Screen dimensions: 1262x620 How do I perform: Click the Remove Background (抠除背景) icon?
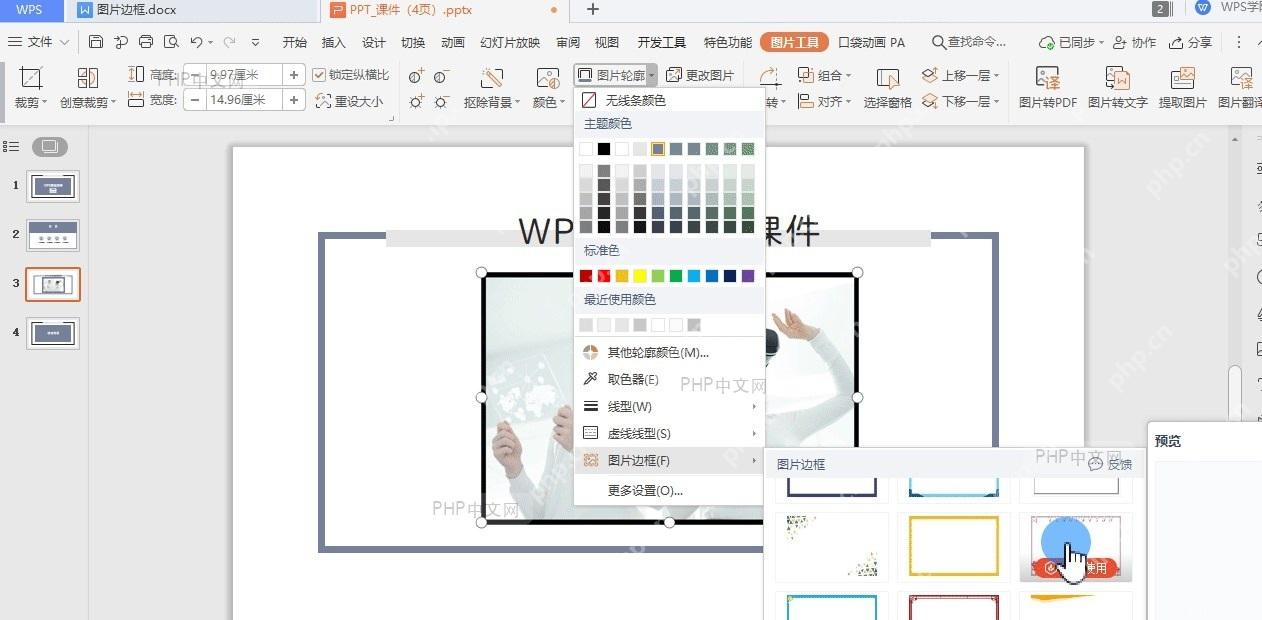pos(491,78)
